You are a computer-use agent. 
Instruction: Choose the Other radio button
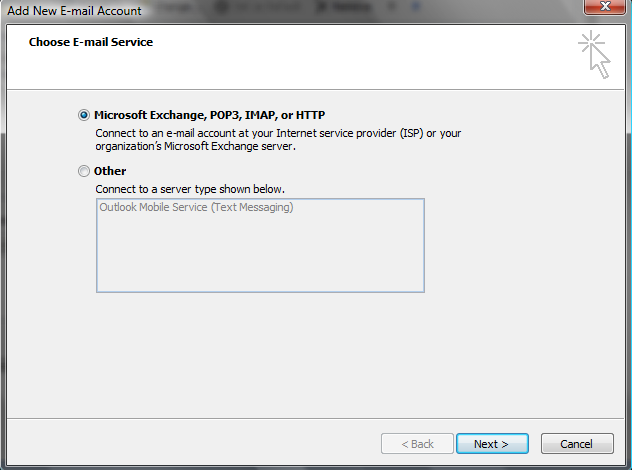[x=84, y=171]
